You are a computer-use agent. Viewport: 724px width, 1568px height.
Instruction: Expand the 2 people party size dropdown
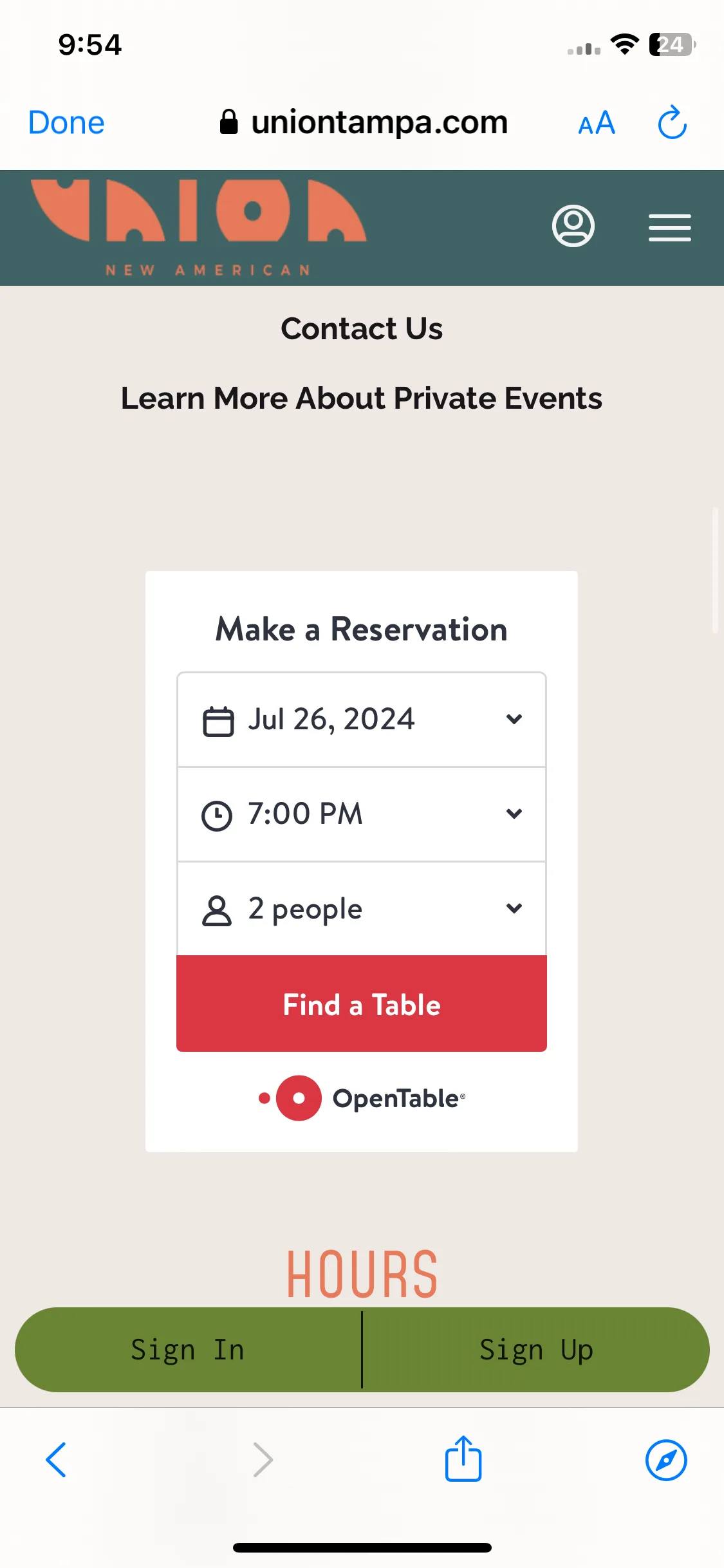[x=362, y=909]
